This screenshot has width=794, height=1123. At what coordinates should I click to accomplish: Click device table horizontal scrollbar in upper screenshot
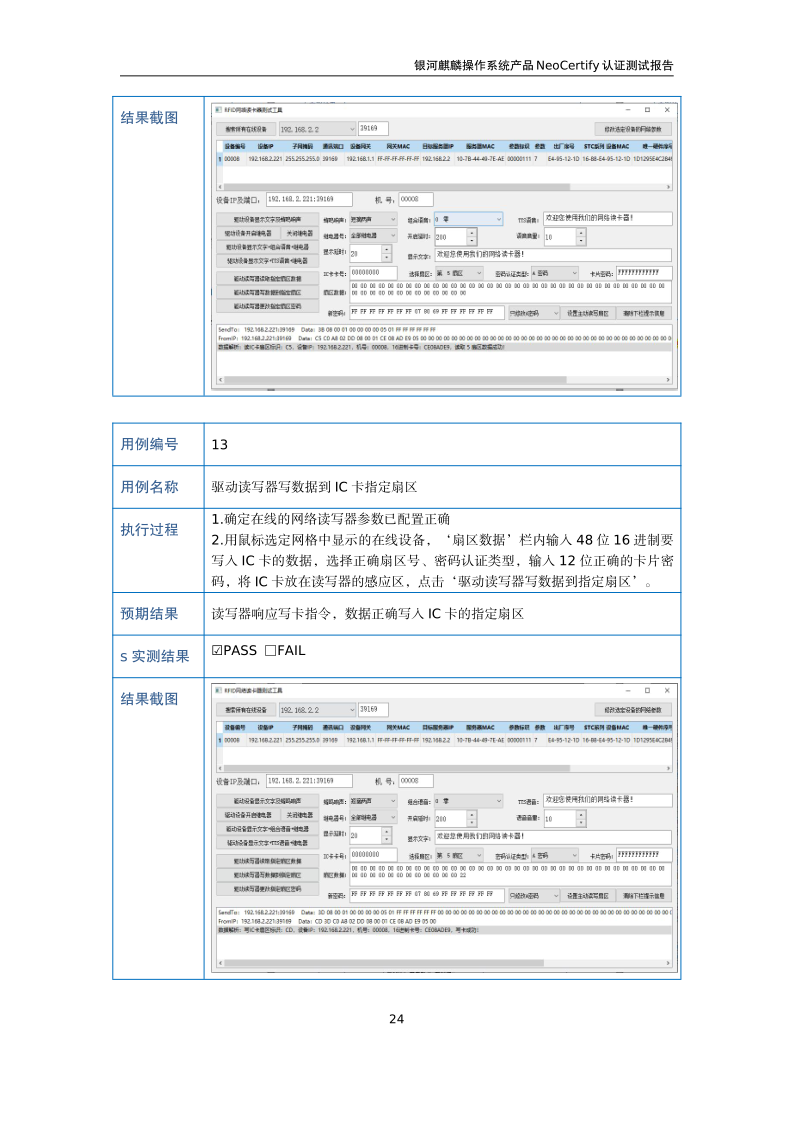(440, 185)
